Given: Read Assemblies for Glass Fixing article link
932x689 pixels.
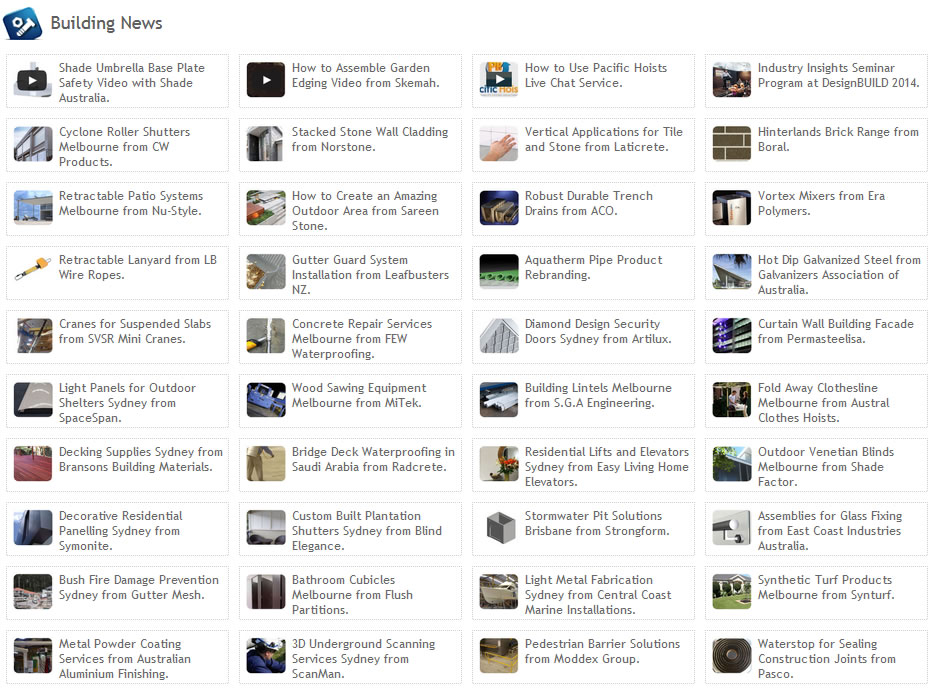Looking at the screenshot, I should [830, 531].
